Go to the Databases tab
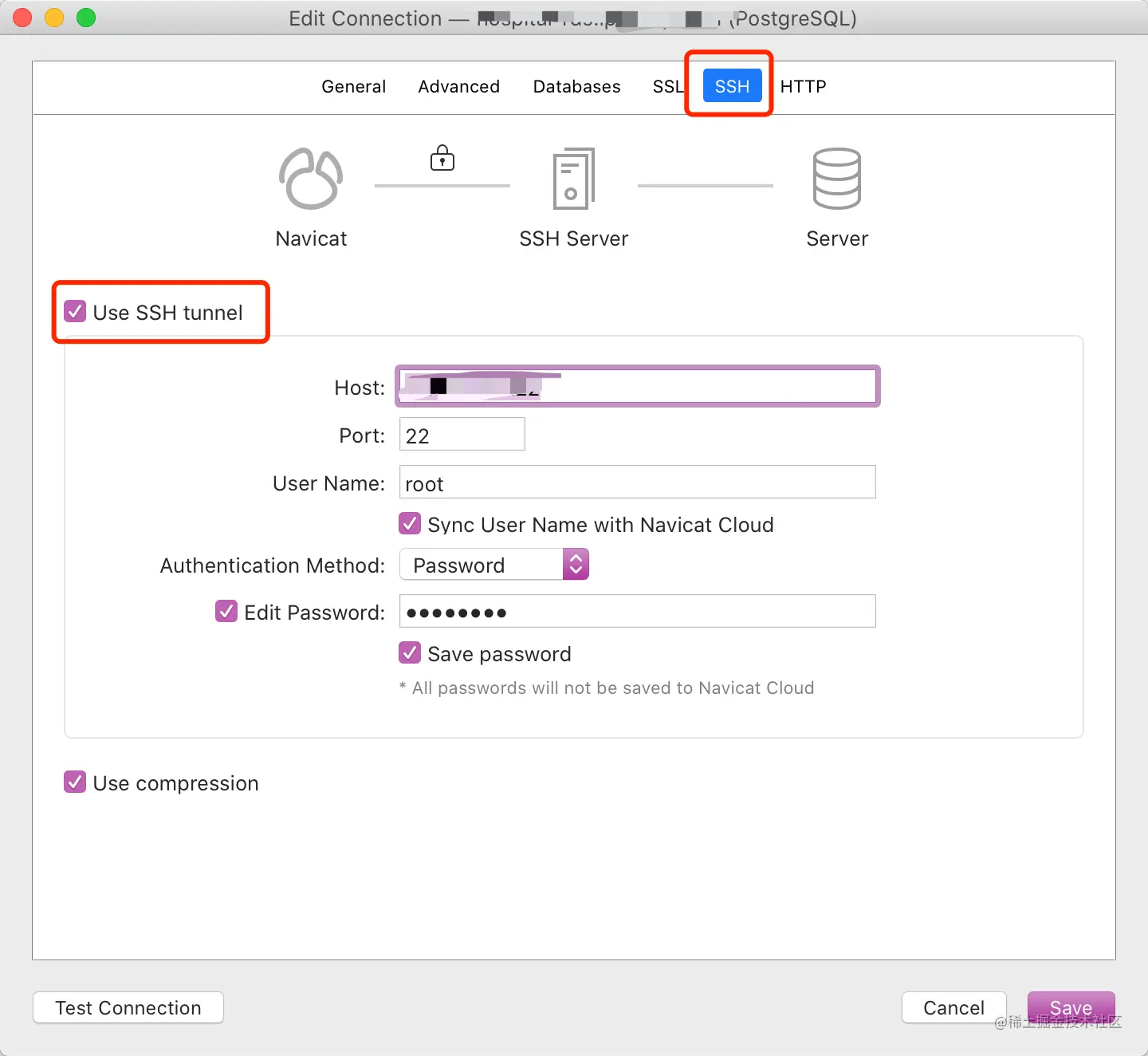 [x=576, y=86]
